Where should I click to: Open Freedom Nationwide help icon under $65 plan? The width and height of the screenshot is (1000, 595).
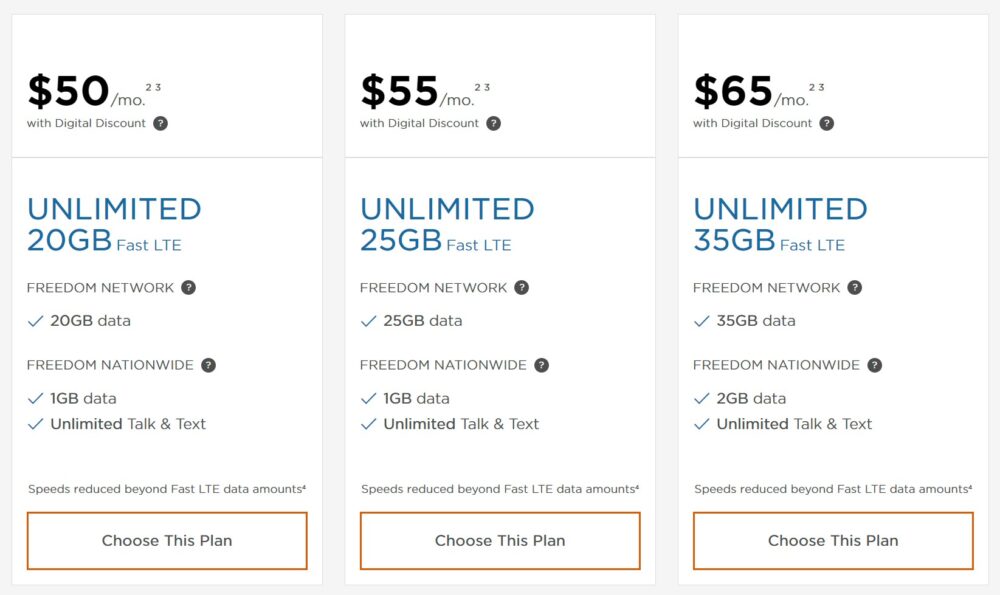point(875,364)
